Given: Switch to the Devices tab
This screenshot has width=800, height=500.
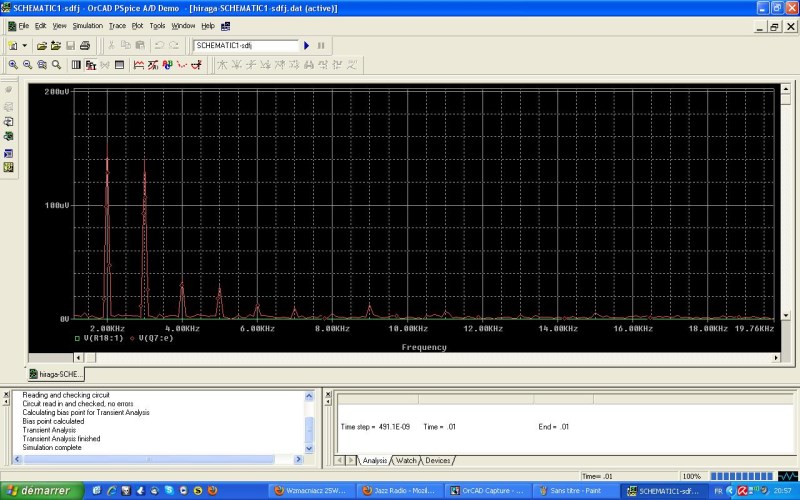Looking at the screenshot, I should click(437, 461).
